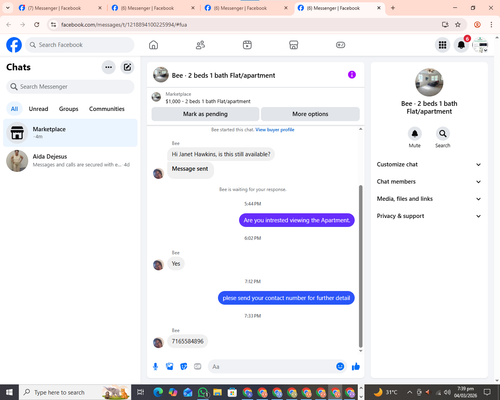Choose a sticker from the sticker icon
500x400 pixels.
tap(184, 367)
